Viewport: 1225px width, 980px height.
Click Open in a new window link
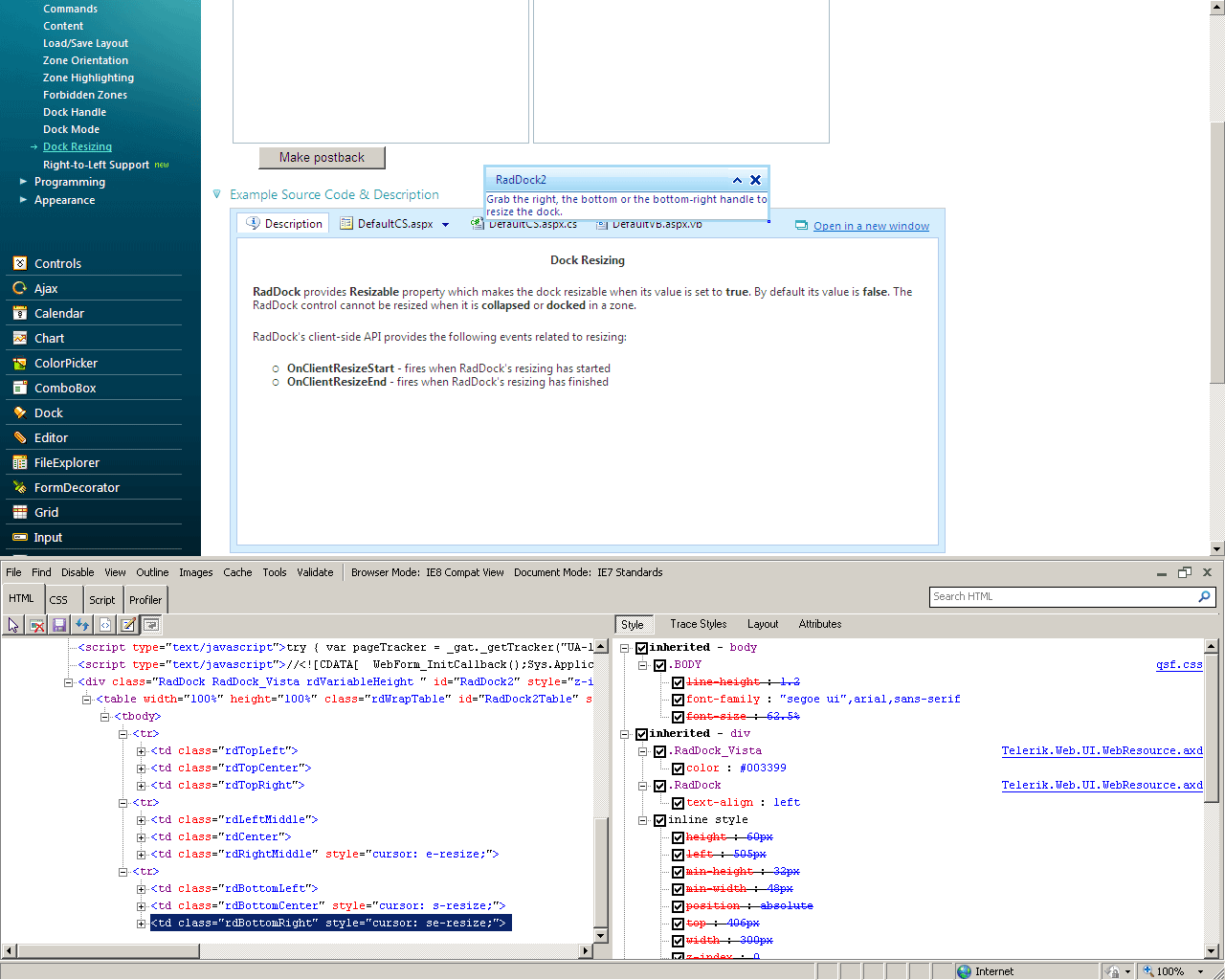coord(871,226)
